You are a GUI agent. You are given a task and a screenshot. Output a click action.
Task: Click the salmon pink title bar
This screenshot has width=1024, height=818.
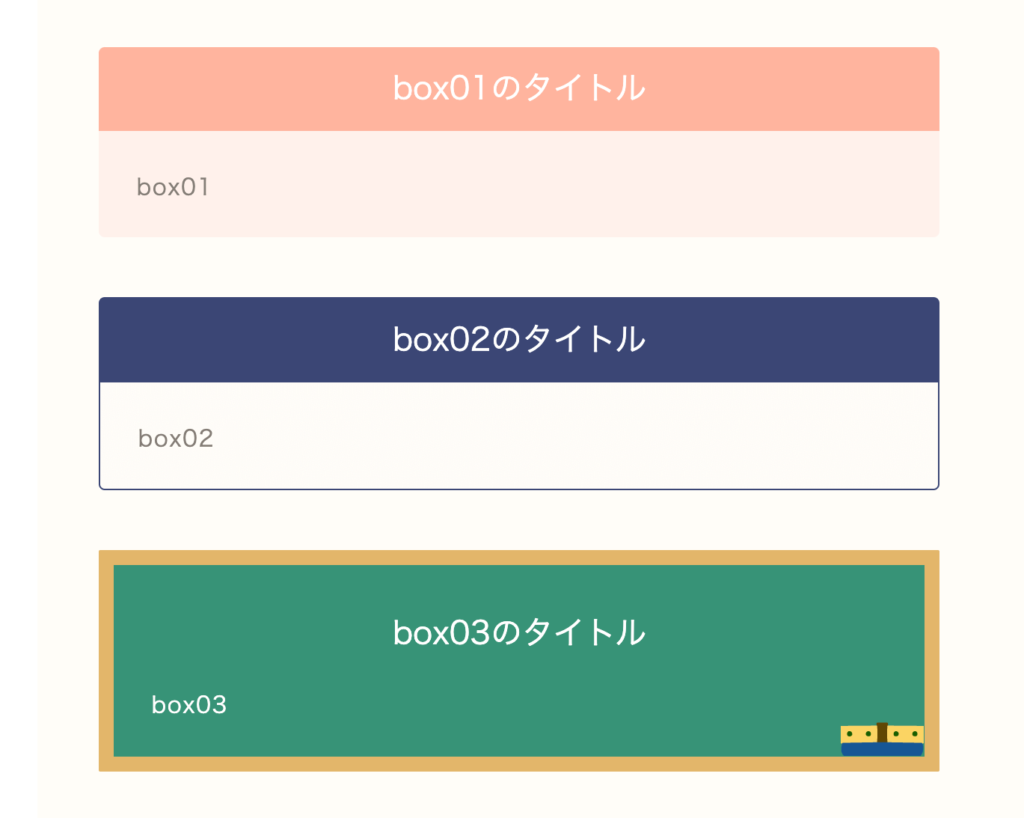[519, 89]
